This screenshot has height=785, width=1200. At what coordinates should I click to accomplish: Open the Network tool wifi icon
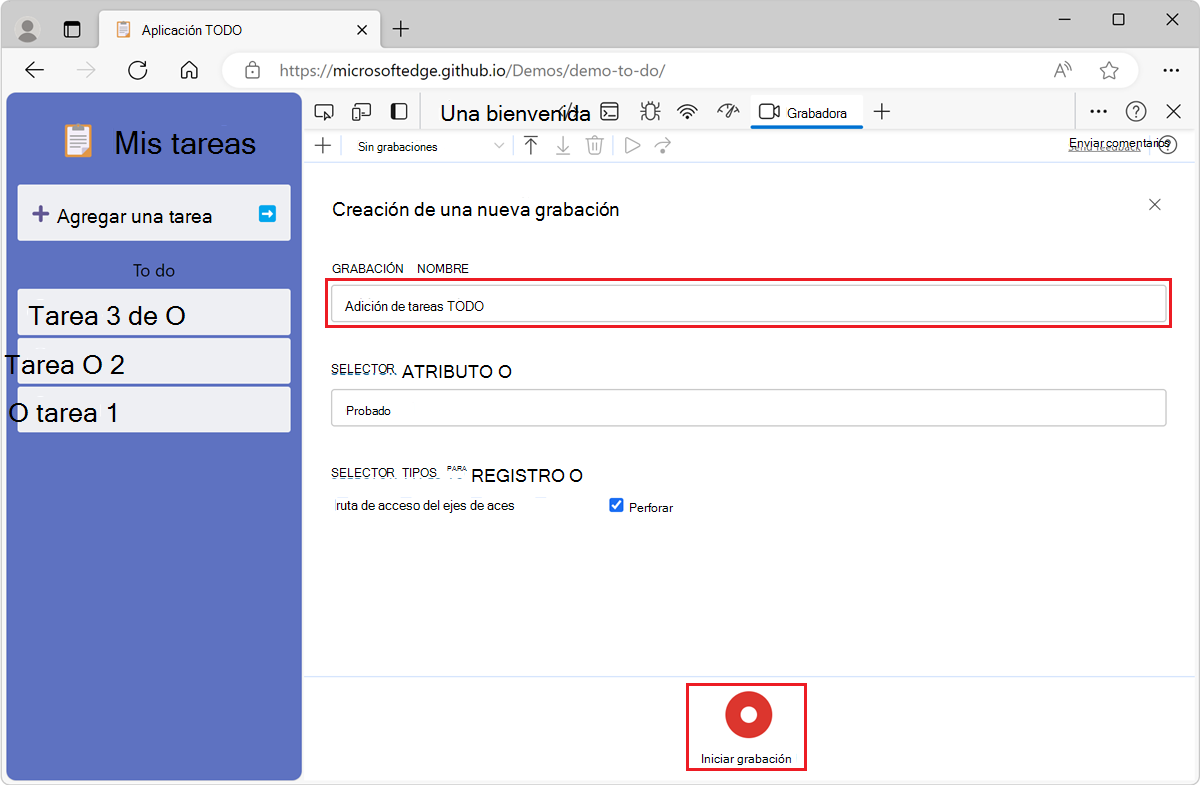coord(687,112)
